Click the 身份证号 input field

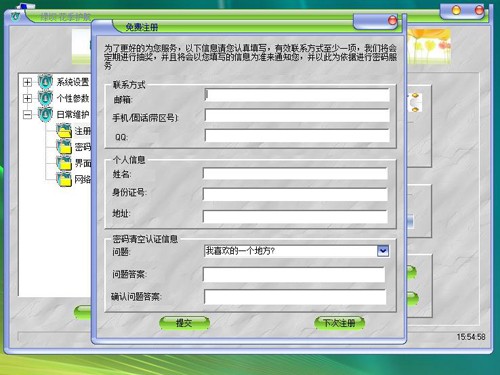tap(295, 194)
